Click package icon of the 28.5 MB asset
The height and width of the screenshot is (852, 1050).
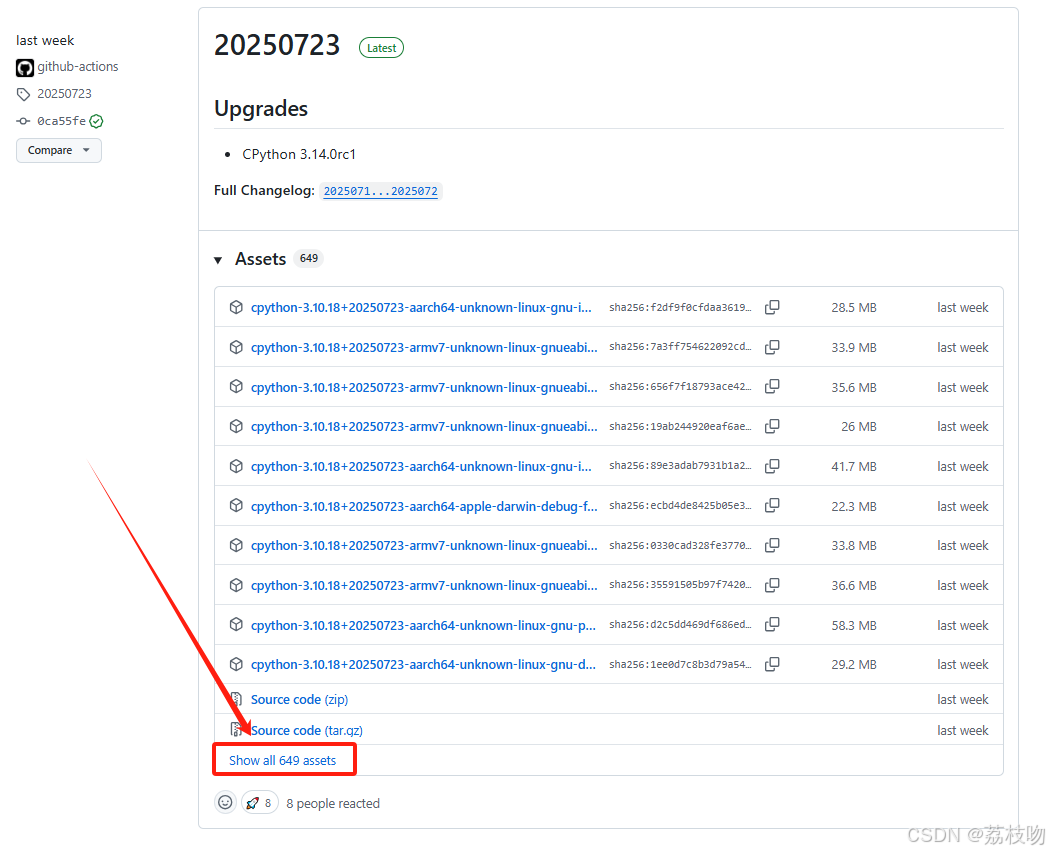point(236,307)
